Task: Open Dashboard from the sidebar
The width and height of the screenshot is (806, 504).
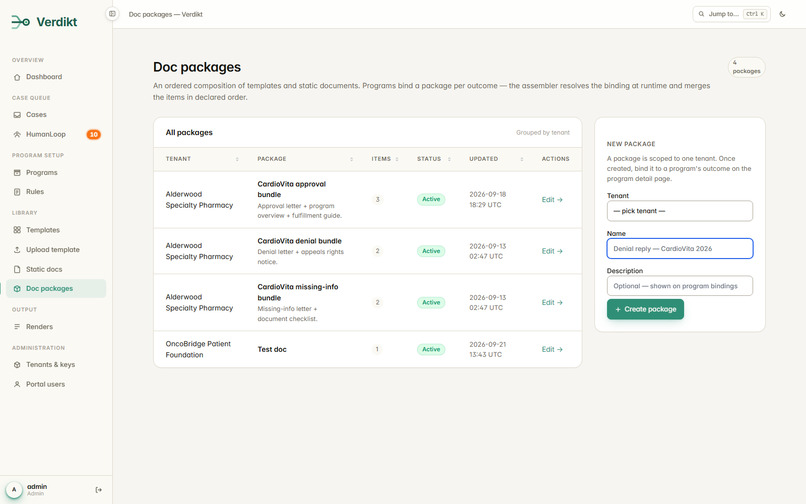Action: (56, 77)
